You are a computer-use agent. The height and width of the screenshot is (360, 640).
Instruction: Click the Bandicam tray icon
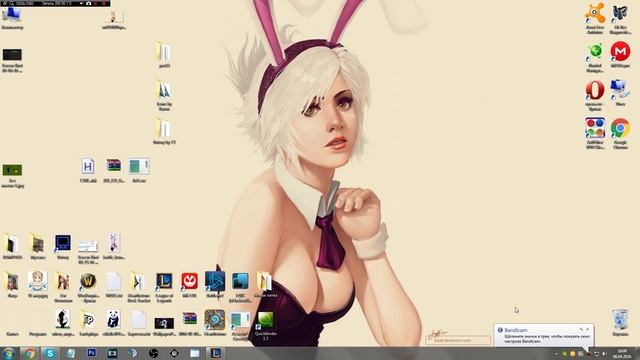[x=589, y=353]
